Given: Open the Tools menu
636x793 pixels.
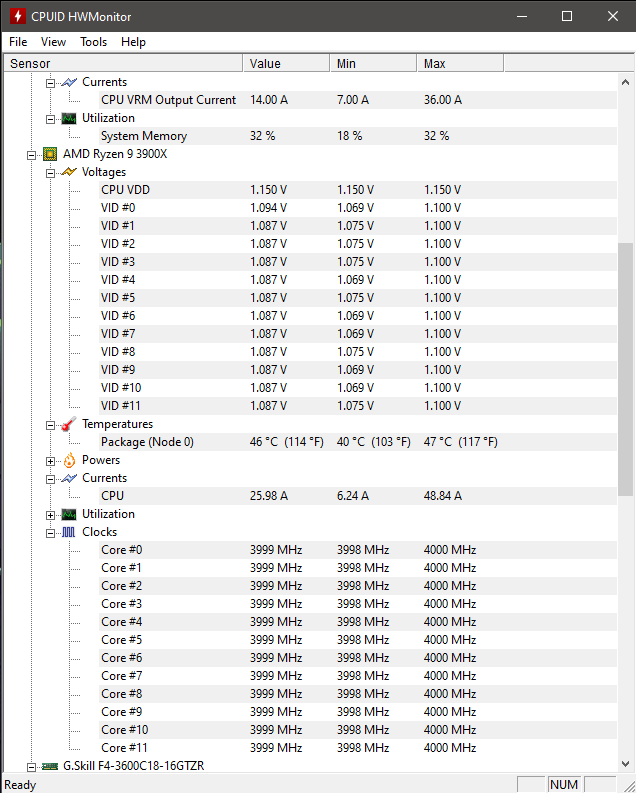Looking at the screenshot, I should [x=94, y=42].
